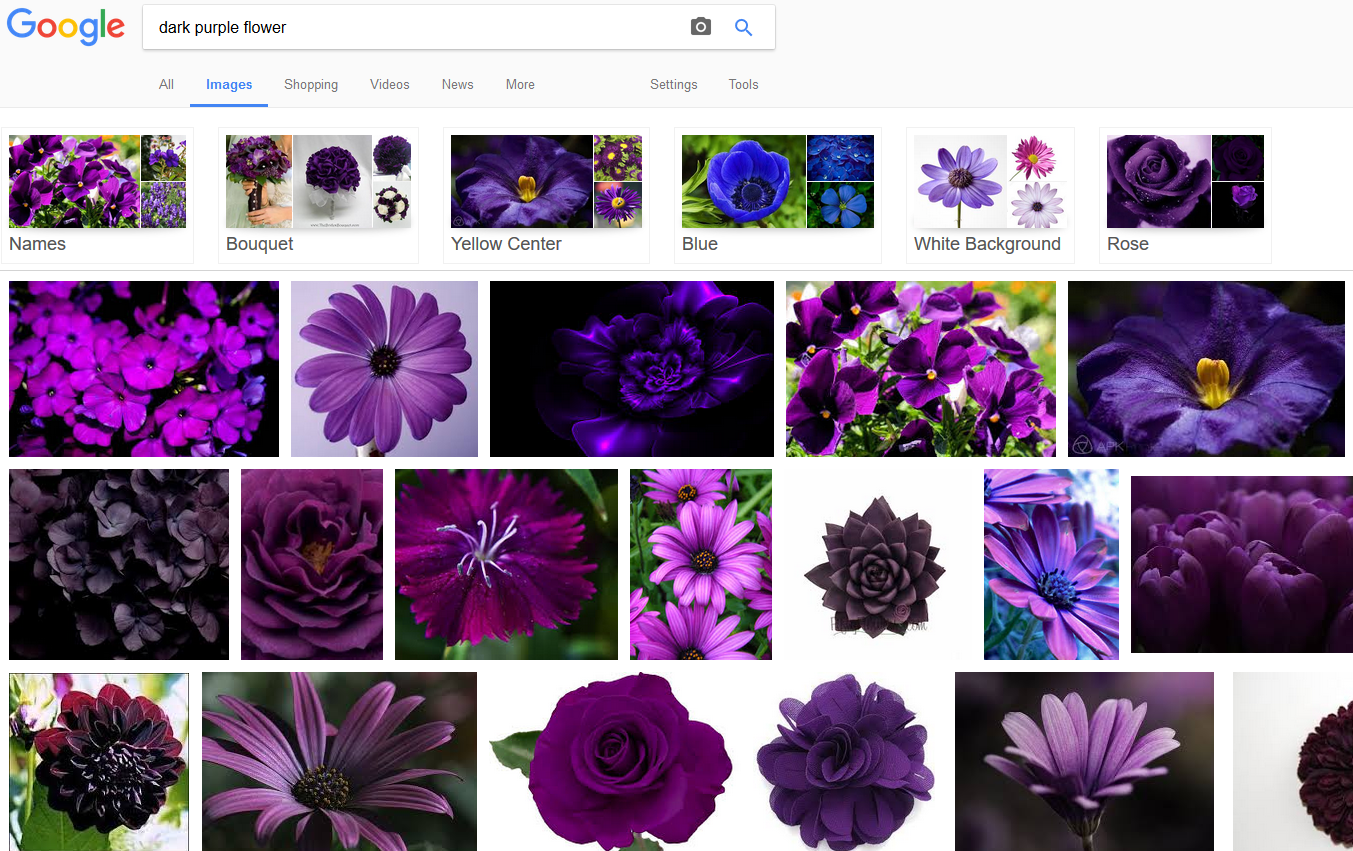The height and width of the screenshot is (851, 1353).
Task: Open the Settings menu
Action: (x=674, y=84)
